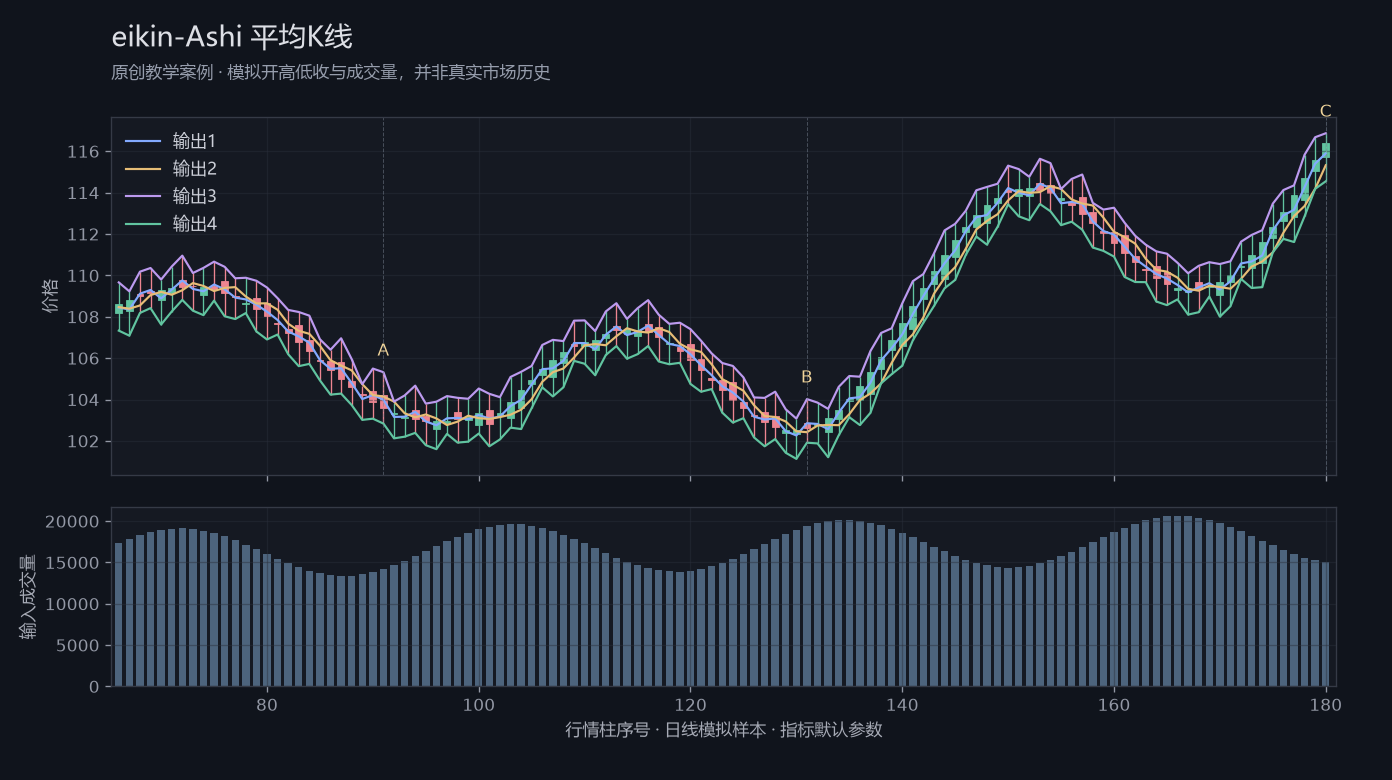Click the x-axis tick label 100
The height and width of the screenshot is (780, 1392).
[479, 705]
